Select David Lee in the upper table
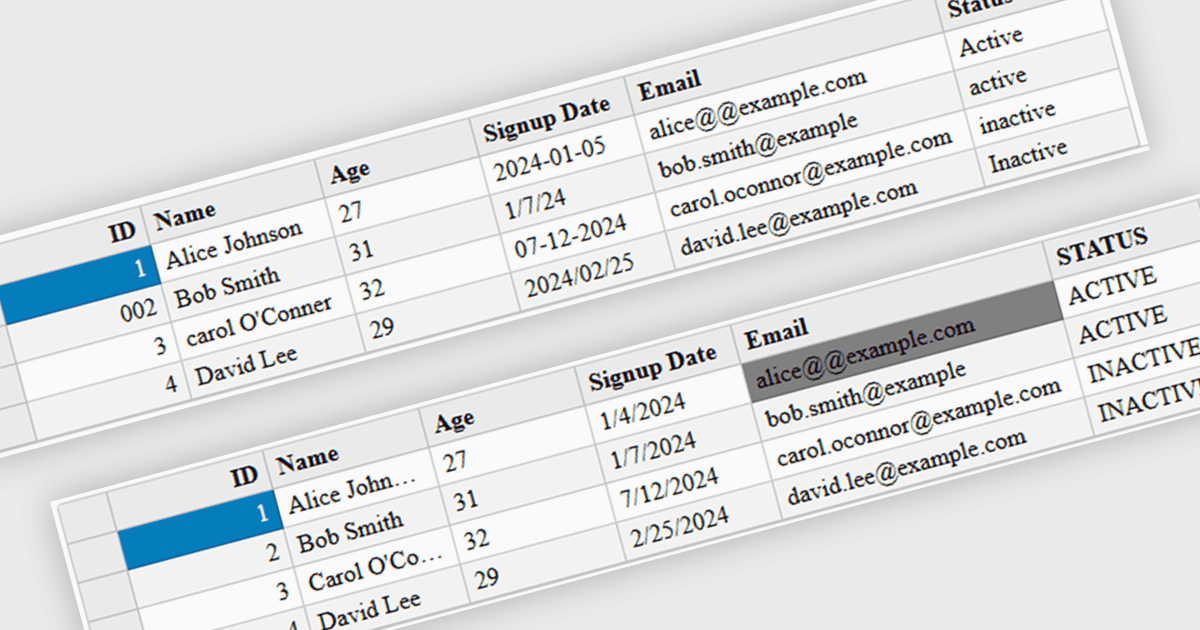The height and width of the screenshot is (630, 1200). click(246, 364)
